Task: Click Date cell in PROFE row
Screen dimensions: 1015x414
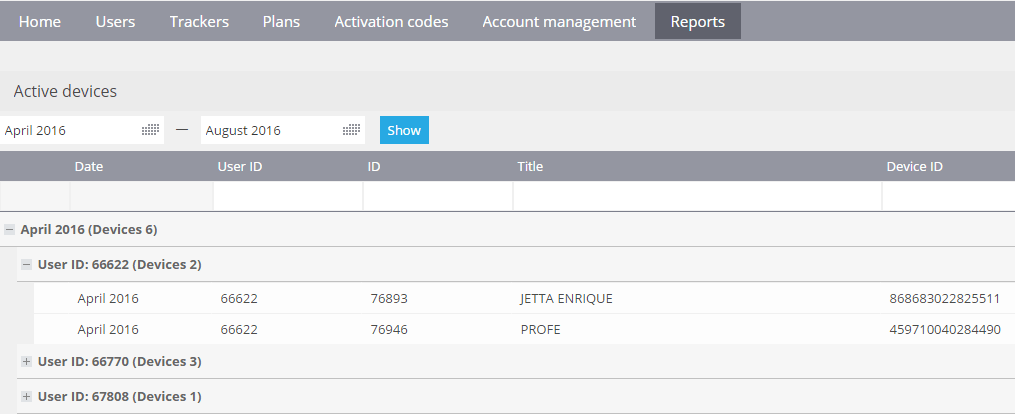Action: (108, 329)
